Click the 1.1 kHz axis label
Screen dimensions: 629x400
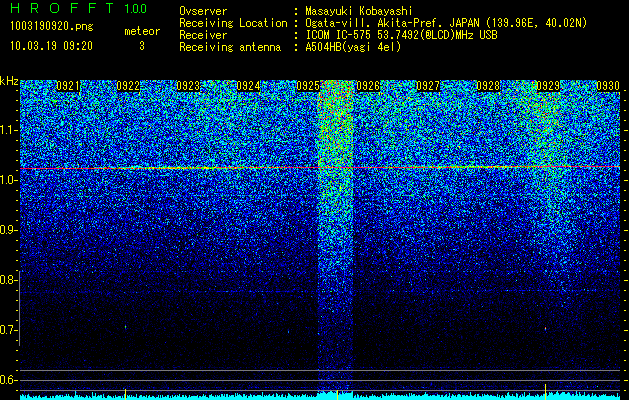tap(8, 130)
